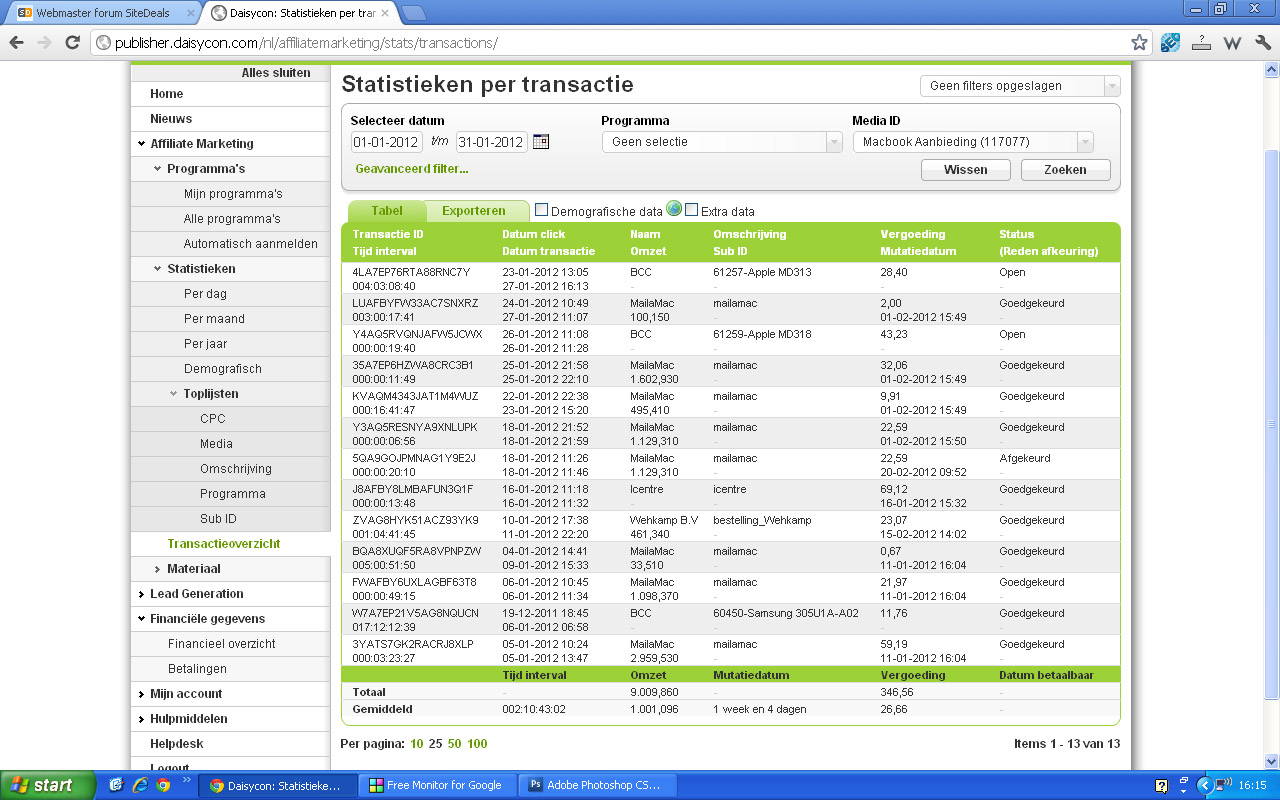Open the help bubble icon in the taskbar
Screen dimensions: 1280x800
click(1161, 786)
